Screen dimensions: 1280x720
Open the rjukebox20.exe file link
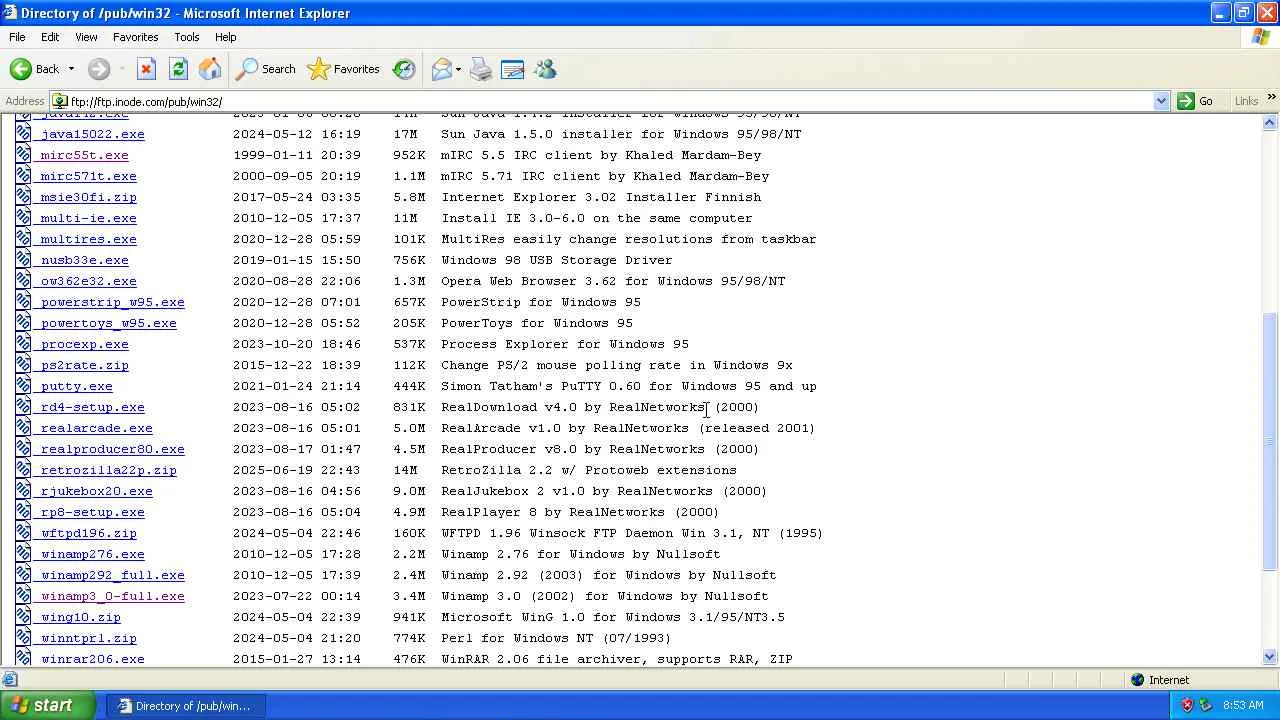click(x=96, y=491)
